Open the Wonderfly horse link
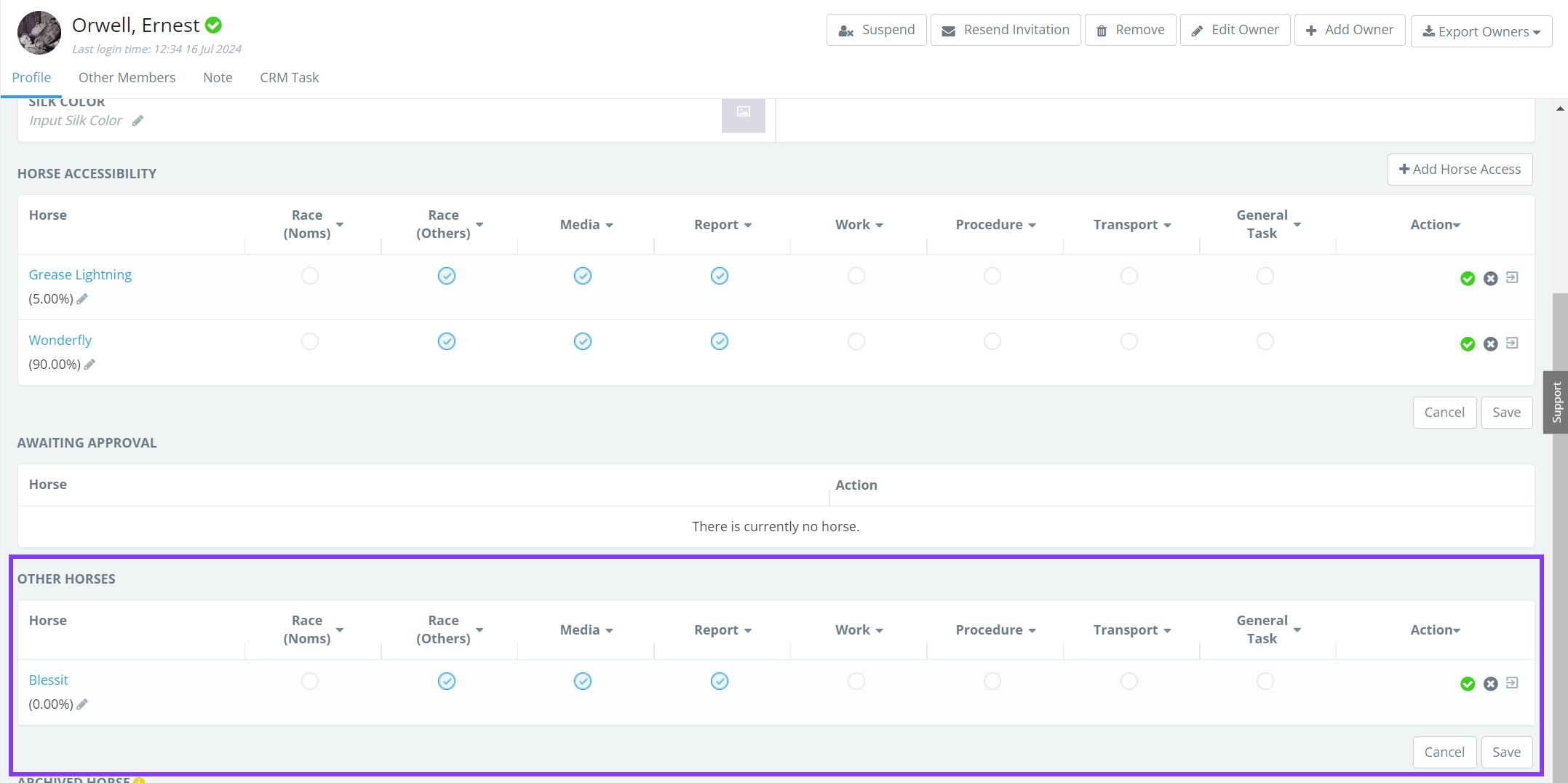Screen dimensions: 1568x783 (60, 341)
